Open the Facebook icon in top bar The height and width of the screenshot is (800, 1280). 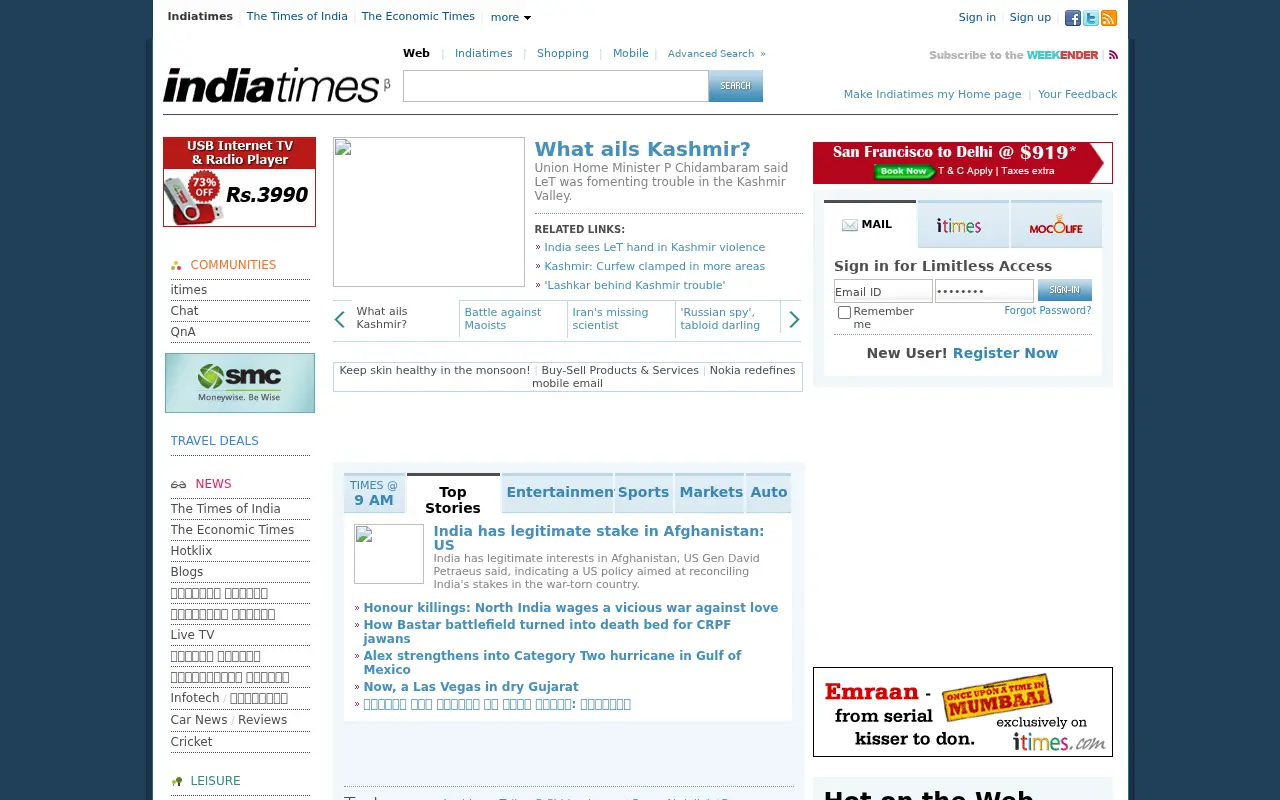pyautogui.click(x=1072, y=18)
